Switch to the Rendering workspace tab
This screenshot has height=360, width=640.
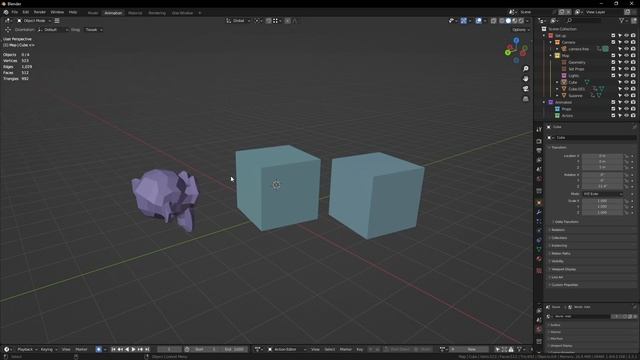coord(157,13)
